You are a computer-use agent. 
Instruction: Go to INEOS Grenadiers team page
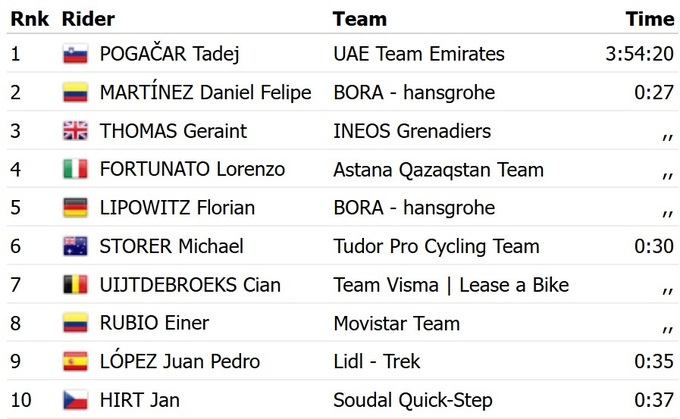(411, 131)
